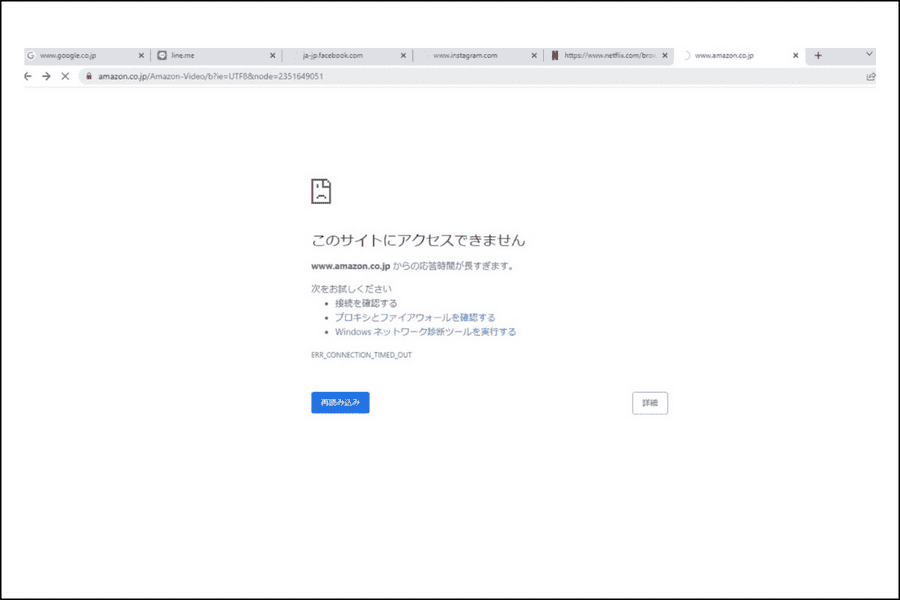Click the bold www.amazon.co.jp hostname text

(351, 266)
